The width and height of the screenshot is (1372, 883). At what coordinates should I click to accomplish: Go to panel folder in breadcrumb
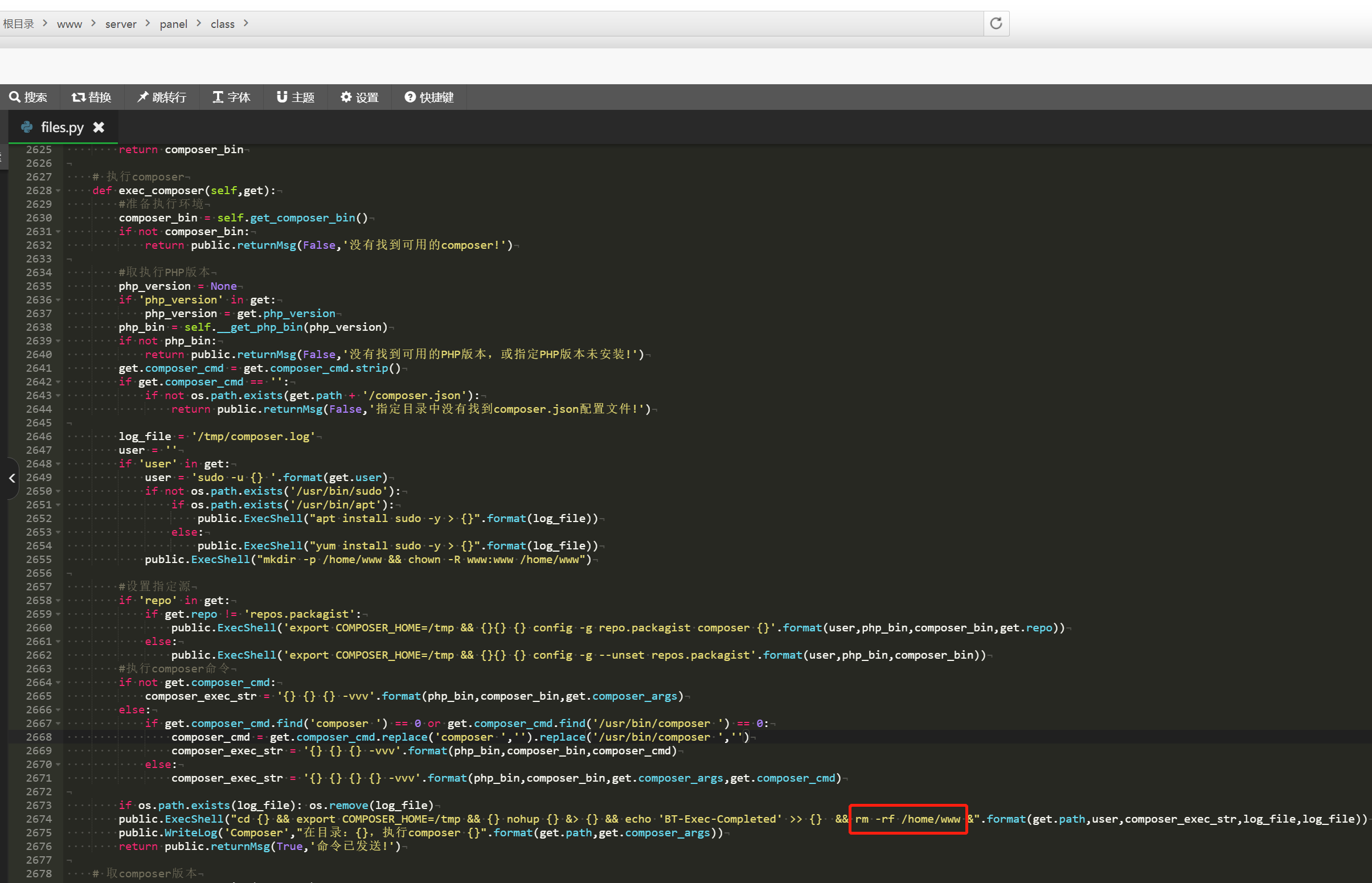point(174,24)
